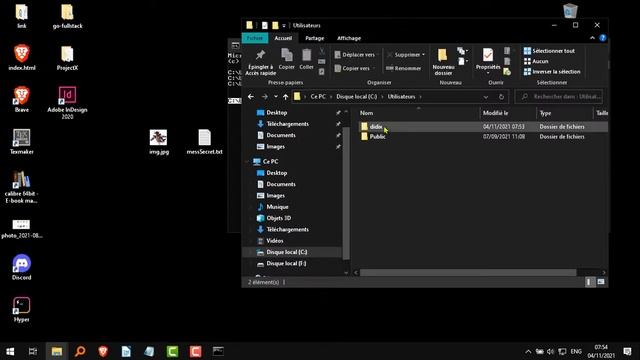Click Utilisateurs breadcrumb segment
This screenshot has width=640, height=360.
point(401,97)
